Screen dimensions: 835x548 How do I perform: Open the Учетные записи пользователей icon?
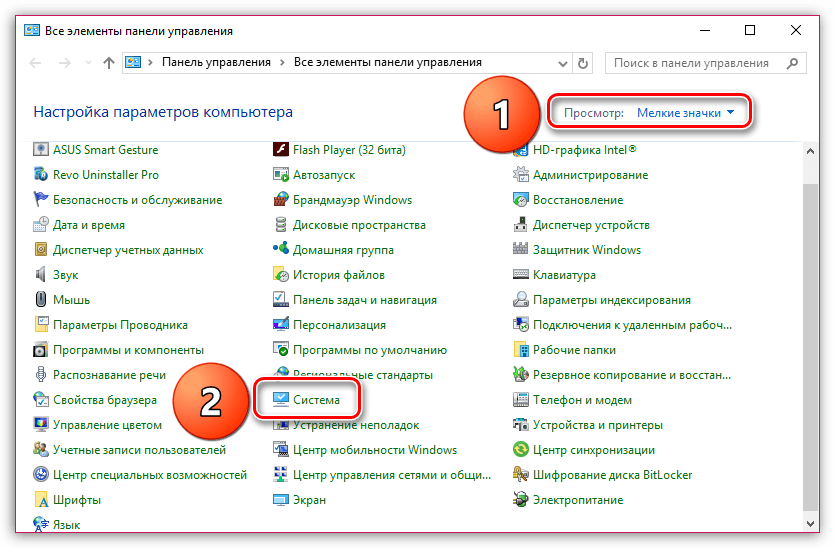pyautogui.click(x=41, y=450)
